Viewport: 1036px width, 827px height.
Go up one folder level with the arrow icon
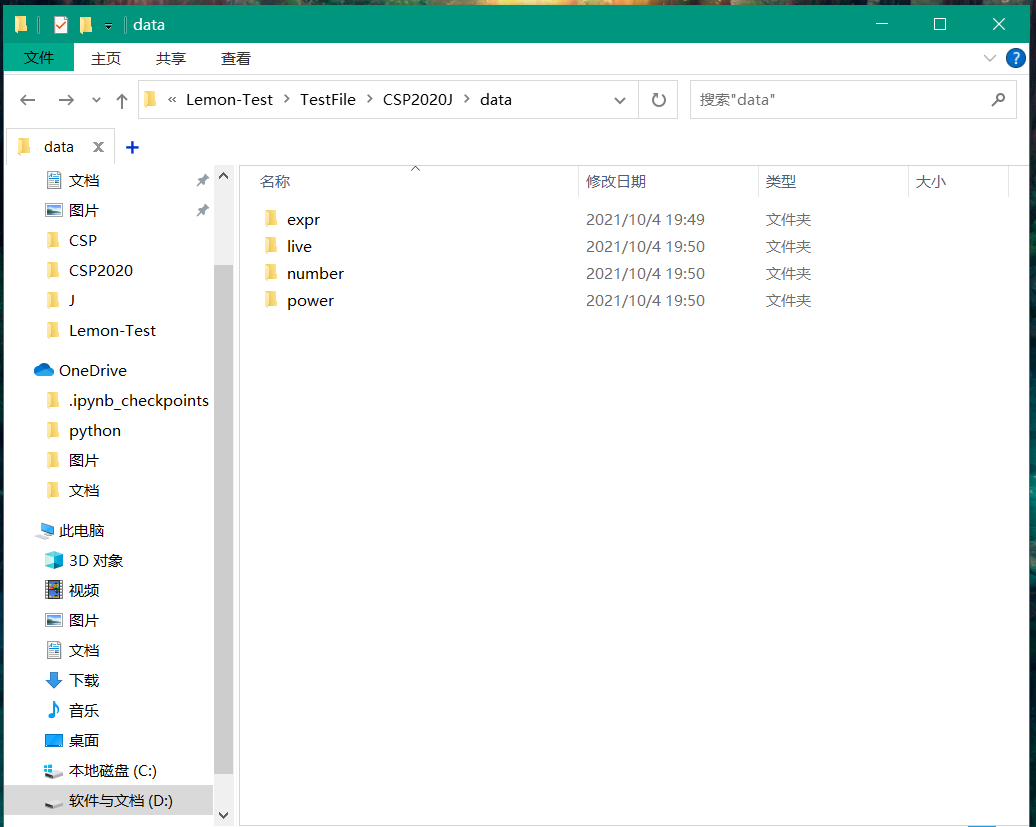[x=121, y=99]
